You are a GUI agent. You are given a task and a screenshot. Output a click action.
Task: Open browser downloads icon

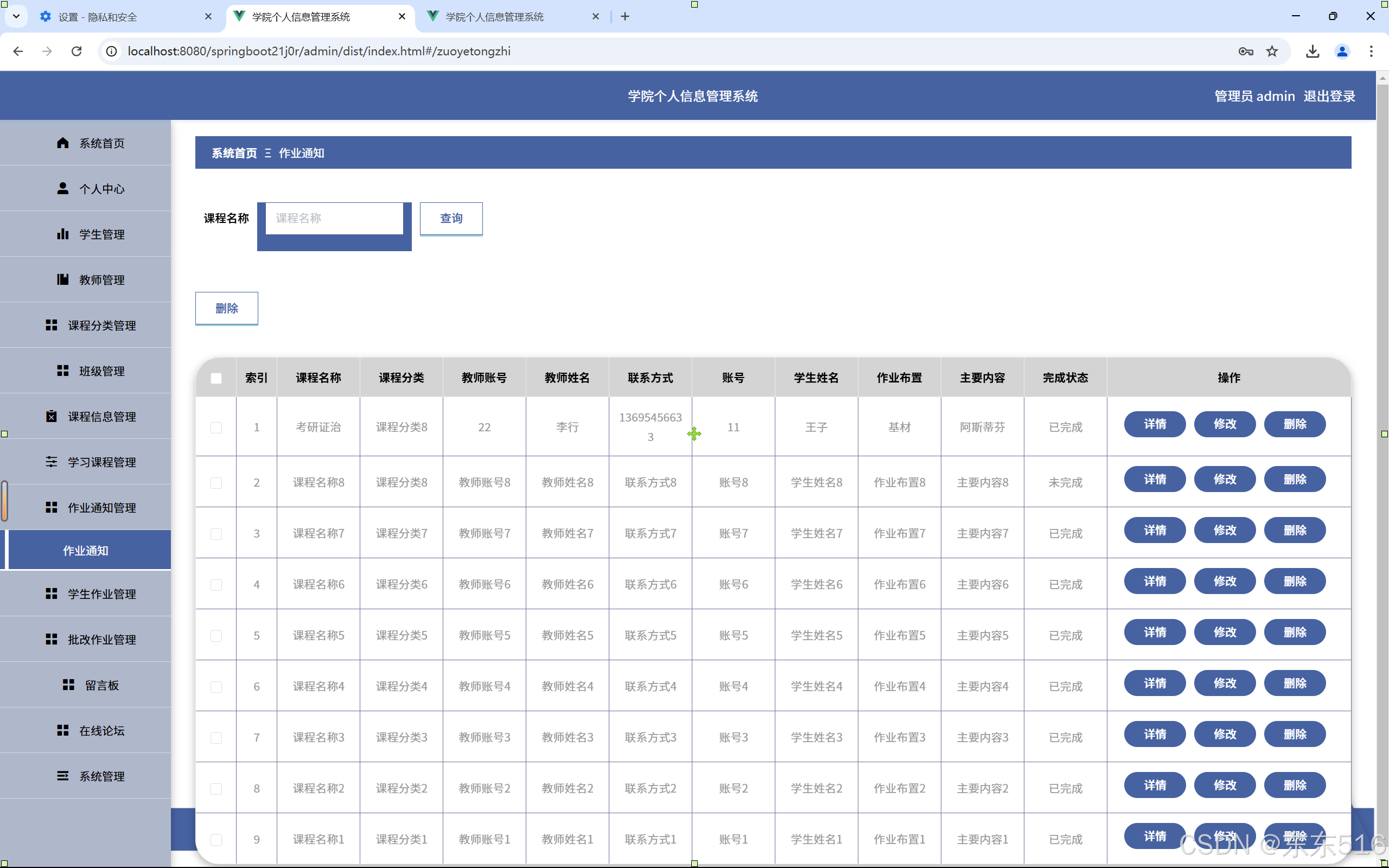coord(1312,51)
